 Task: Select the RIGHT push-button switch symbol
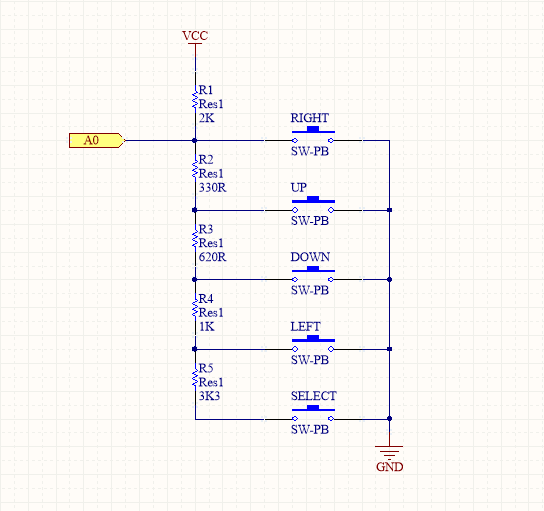313,135
